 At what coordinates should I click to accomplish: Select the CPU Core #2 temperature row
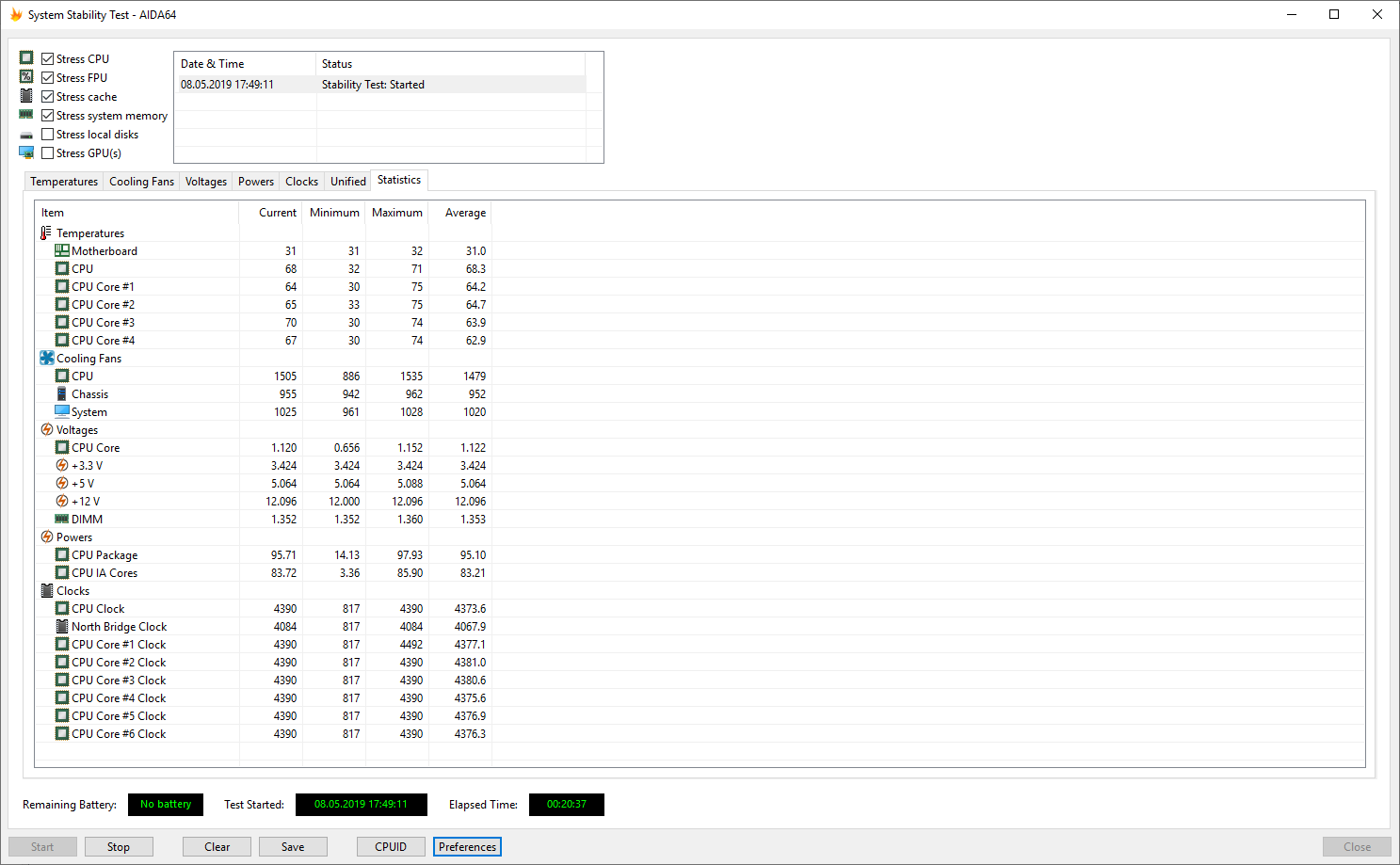(x=264, y=305)
